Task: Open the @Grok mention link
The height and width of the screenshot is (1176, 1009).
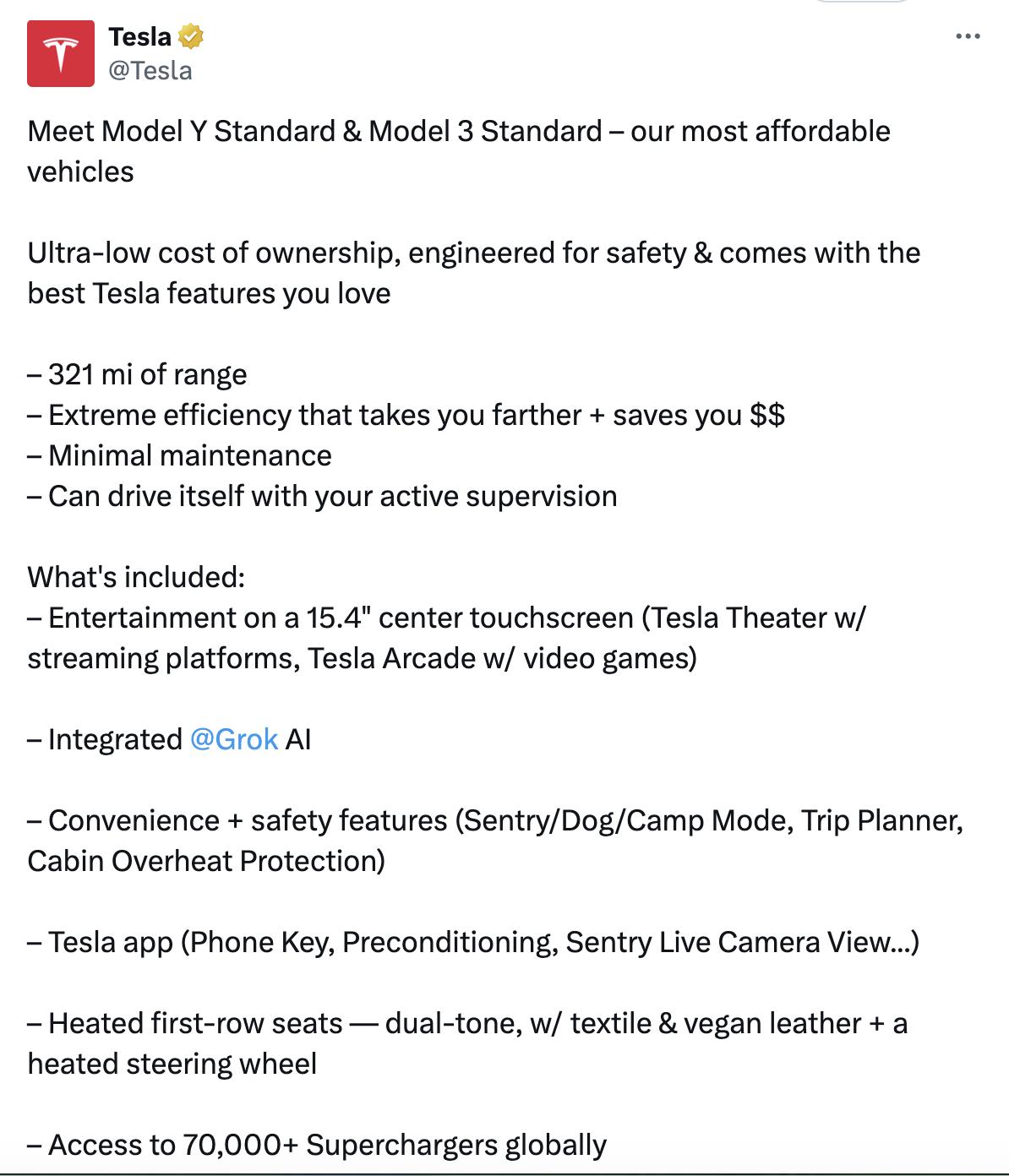Action: [234, 739]
